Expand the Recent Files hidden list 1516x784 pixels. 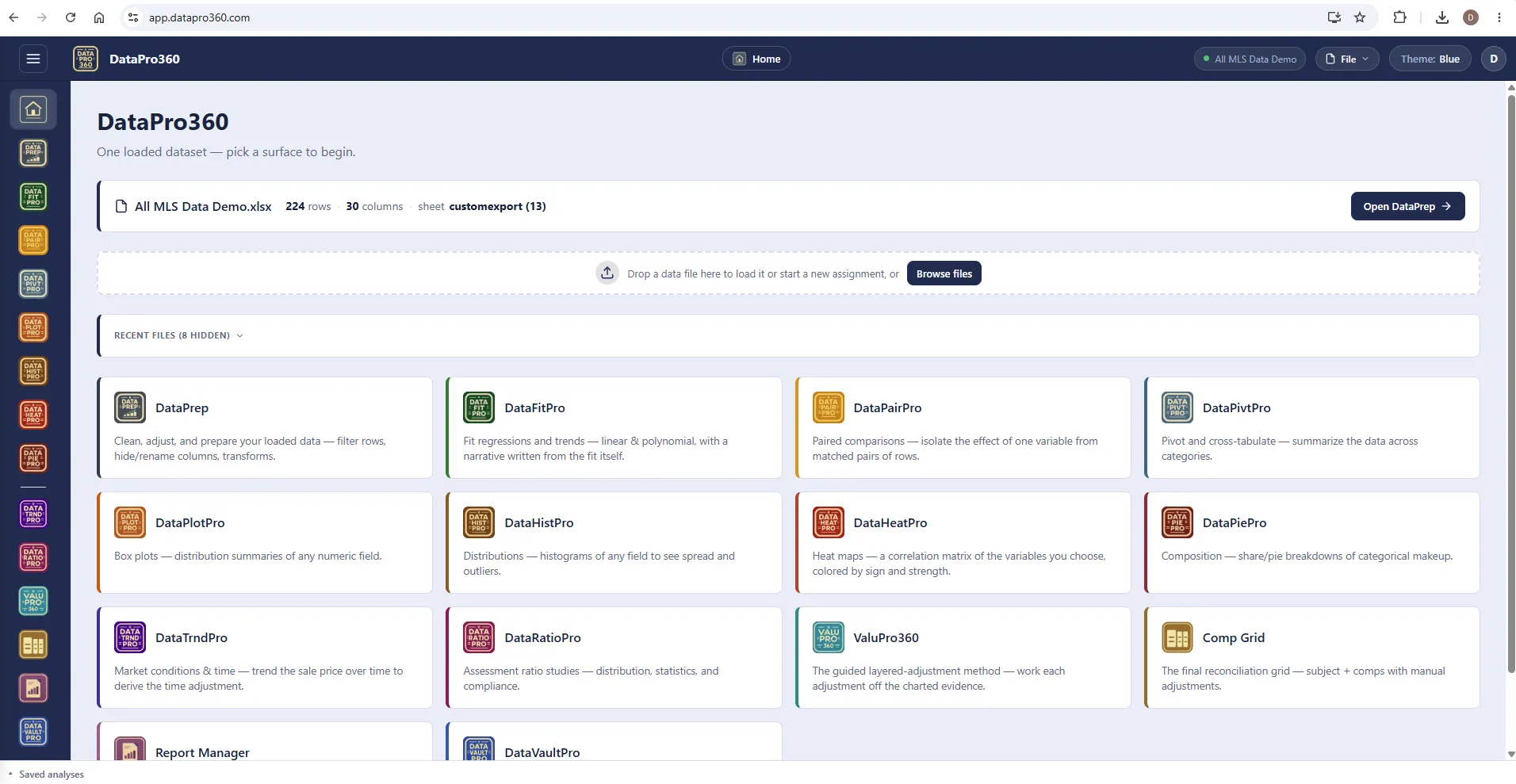tap(178, 335)
